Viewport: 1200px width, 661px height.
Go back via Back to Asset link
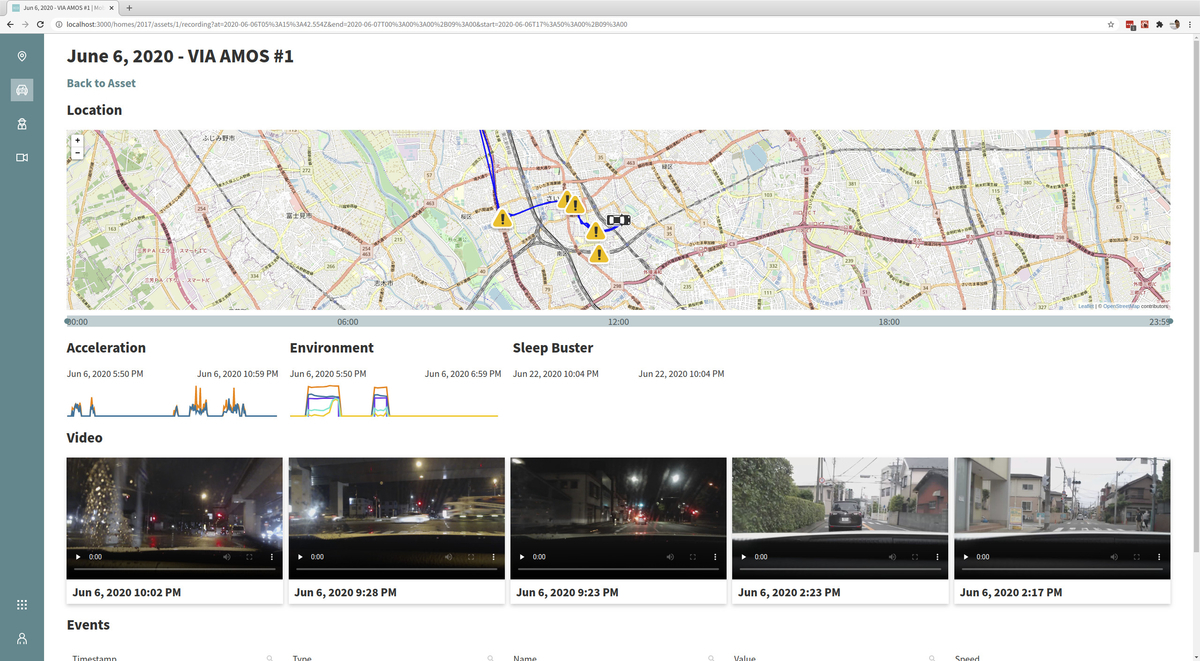(101, 83)
